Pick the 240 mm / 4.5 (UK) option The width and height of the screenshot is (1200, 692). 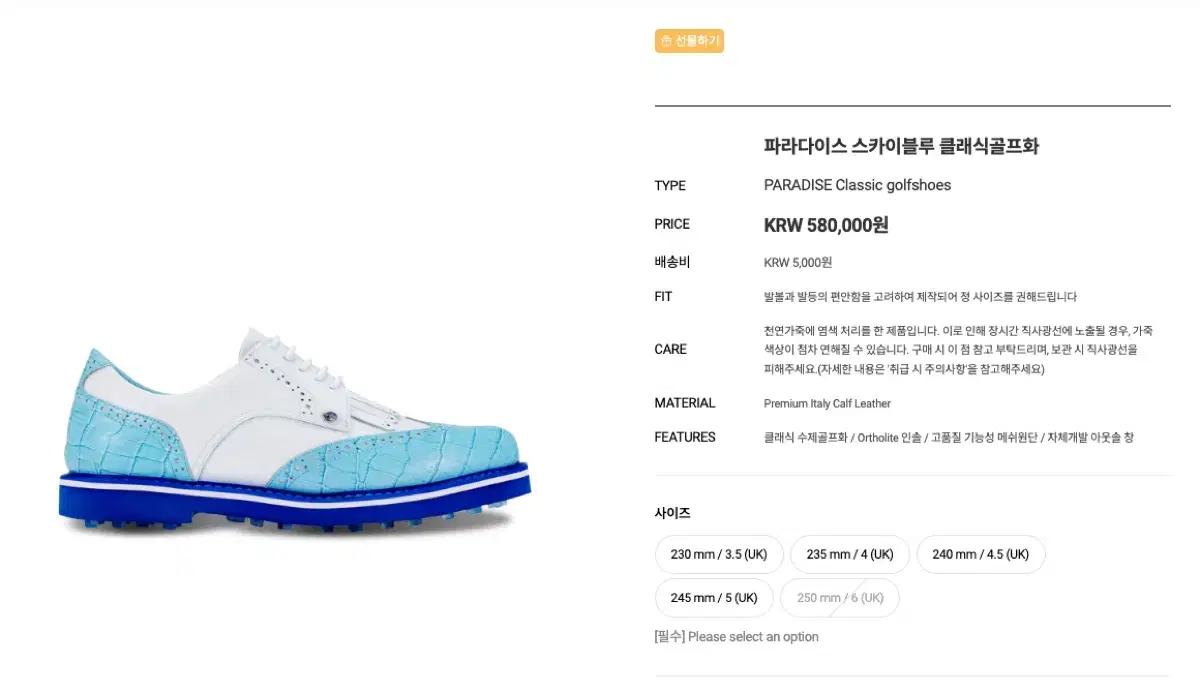point(980,554)
